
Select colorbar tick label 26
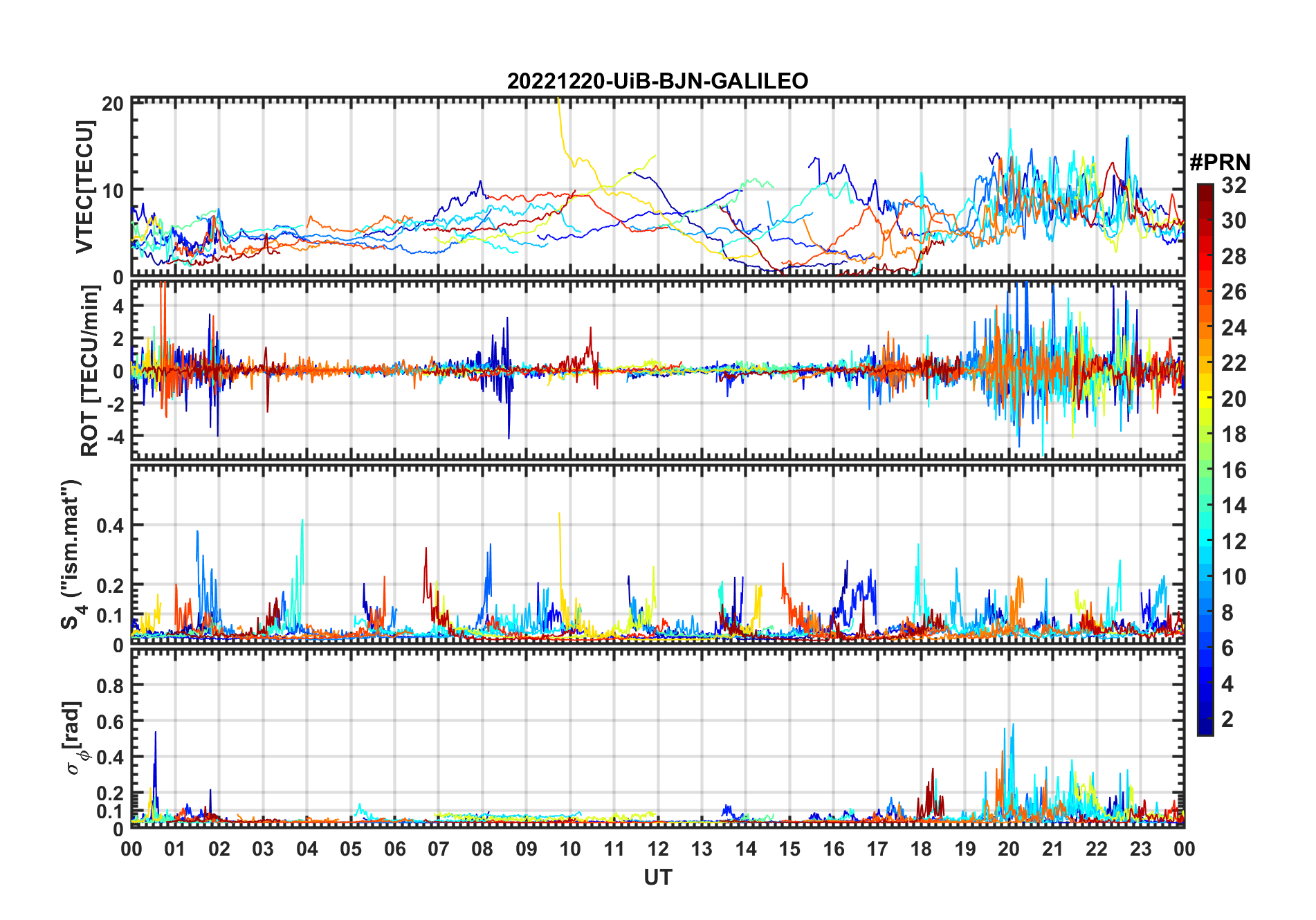tap(1234, 292)
